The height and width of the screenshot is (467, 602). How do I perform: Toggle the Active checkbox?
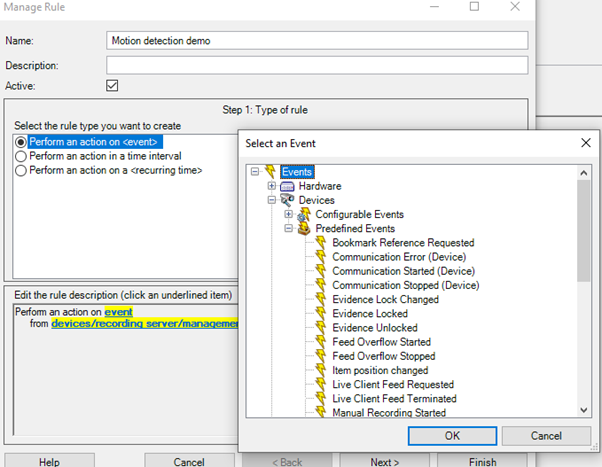click(112, 86)
